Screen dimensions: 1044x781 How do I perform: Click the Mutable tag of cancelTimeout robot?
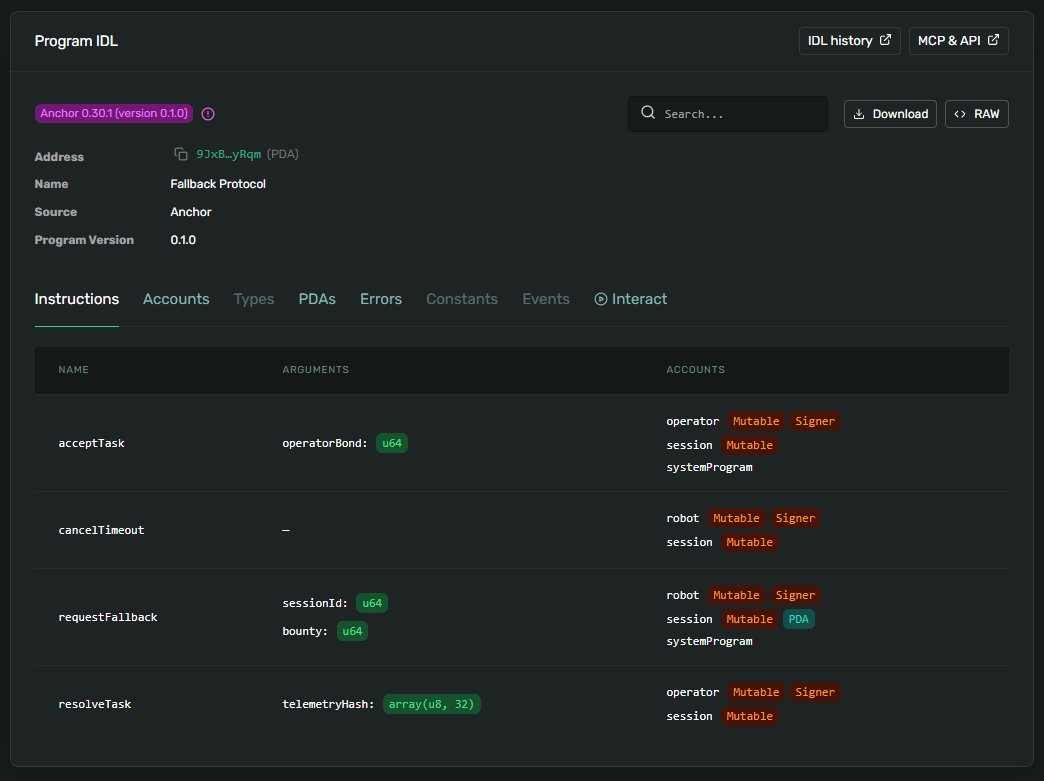[736, 519]
